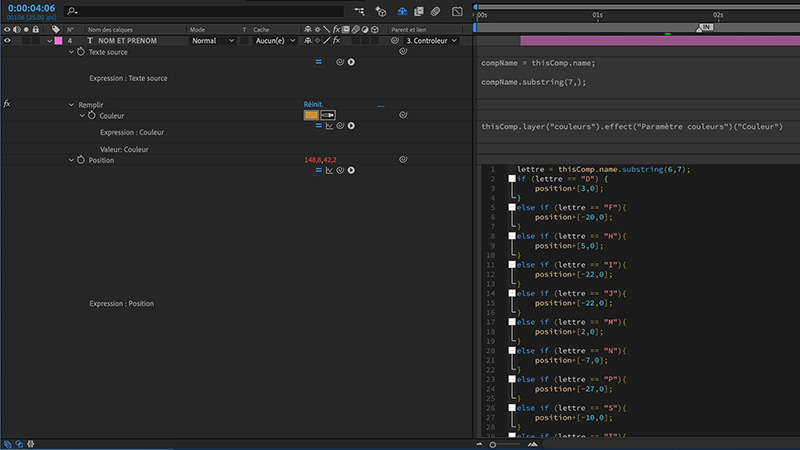Show Position expression graph icon
Viewport: 800px width, 450px height.
[x=329, y=170]
